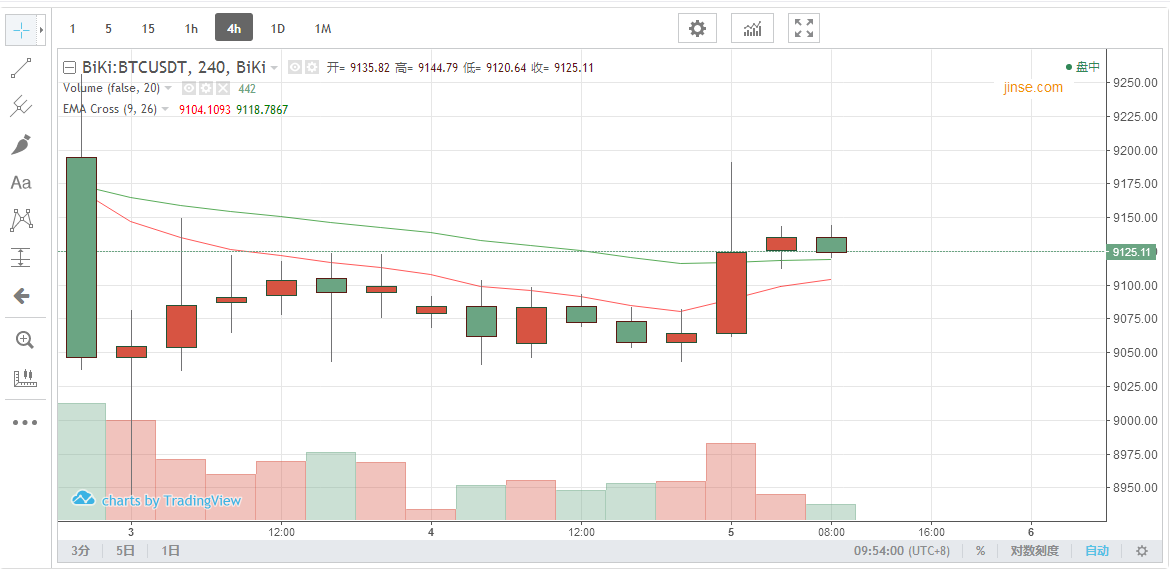1170x570 pixels.
Task: Open chart settings gear in top toolbar
Action: (697, 28)
